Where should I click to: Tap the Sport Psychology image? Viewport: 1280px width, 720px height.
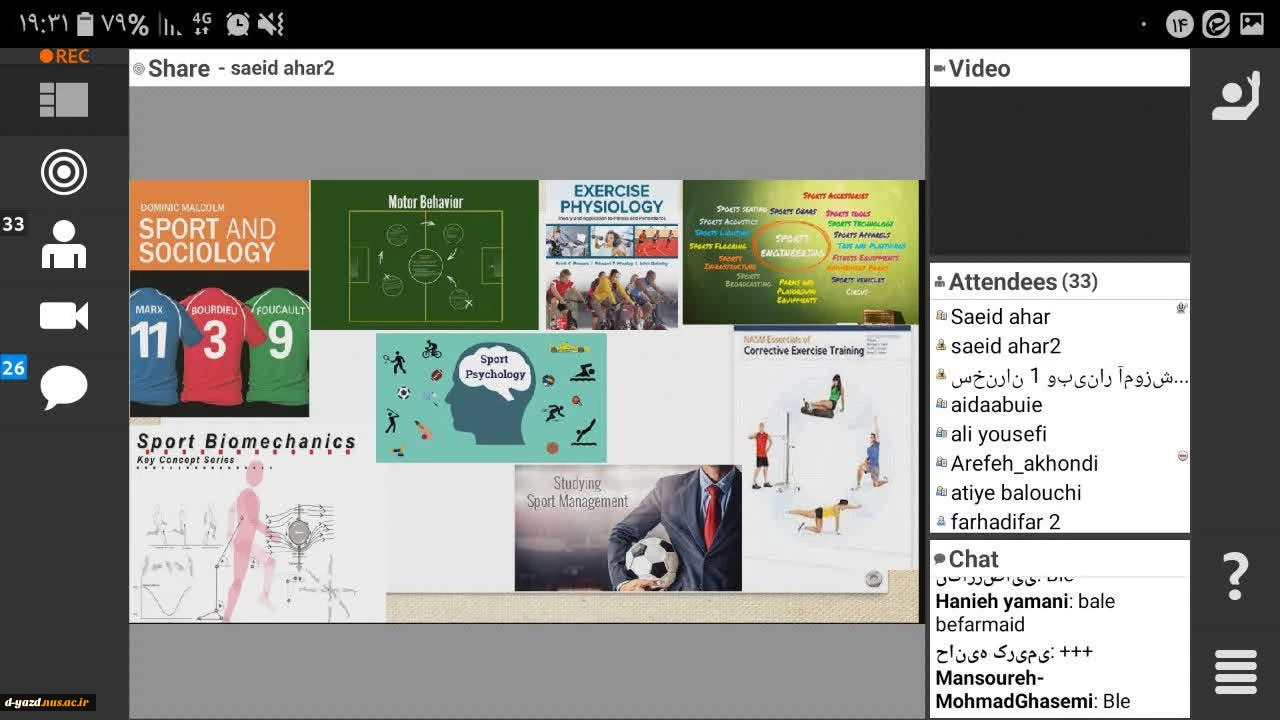[491, 397]
